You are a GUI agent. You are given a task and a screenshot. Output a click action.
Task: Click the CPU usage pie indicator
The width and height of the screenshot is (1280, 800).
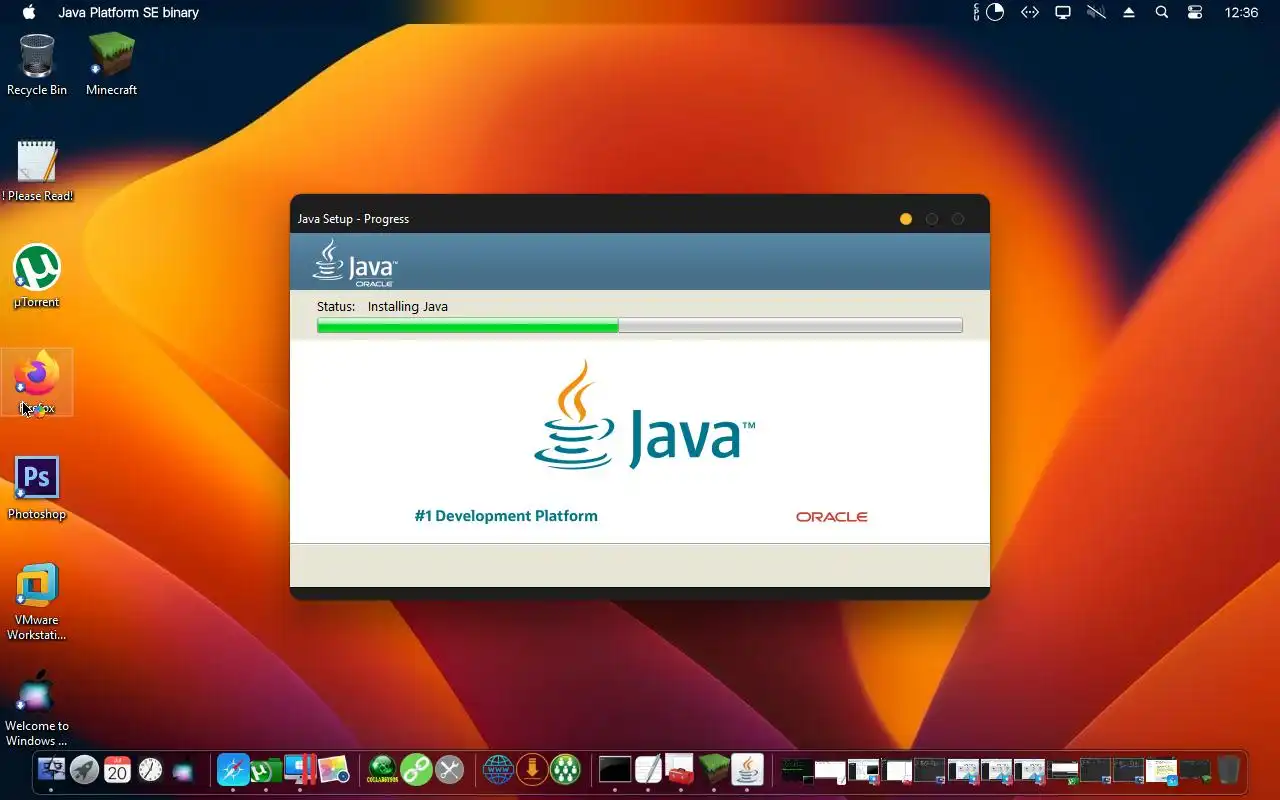[995, 13]
